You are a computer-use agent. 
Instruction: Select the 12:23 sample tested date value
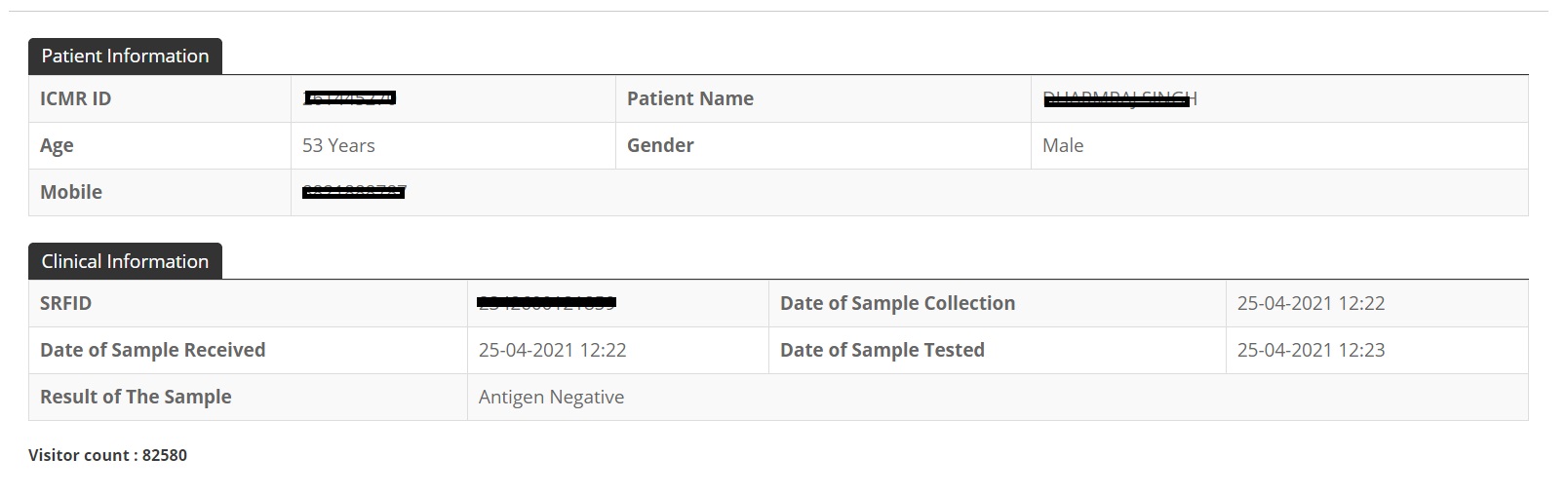click(x=1311, y=350)
